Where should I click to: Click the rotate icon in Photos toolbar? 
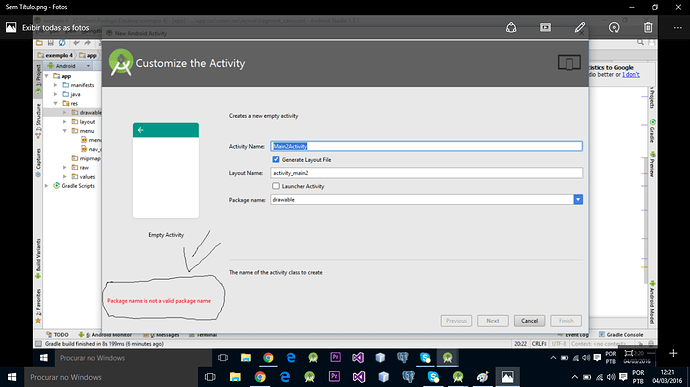pos(614,27)
